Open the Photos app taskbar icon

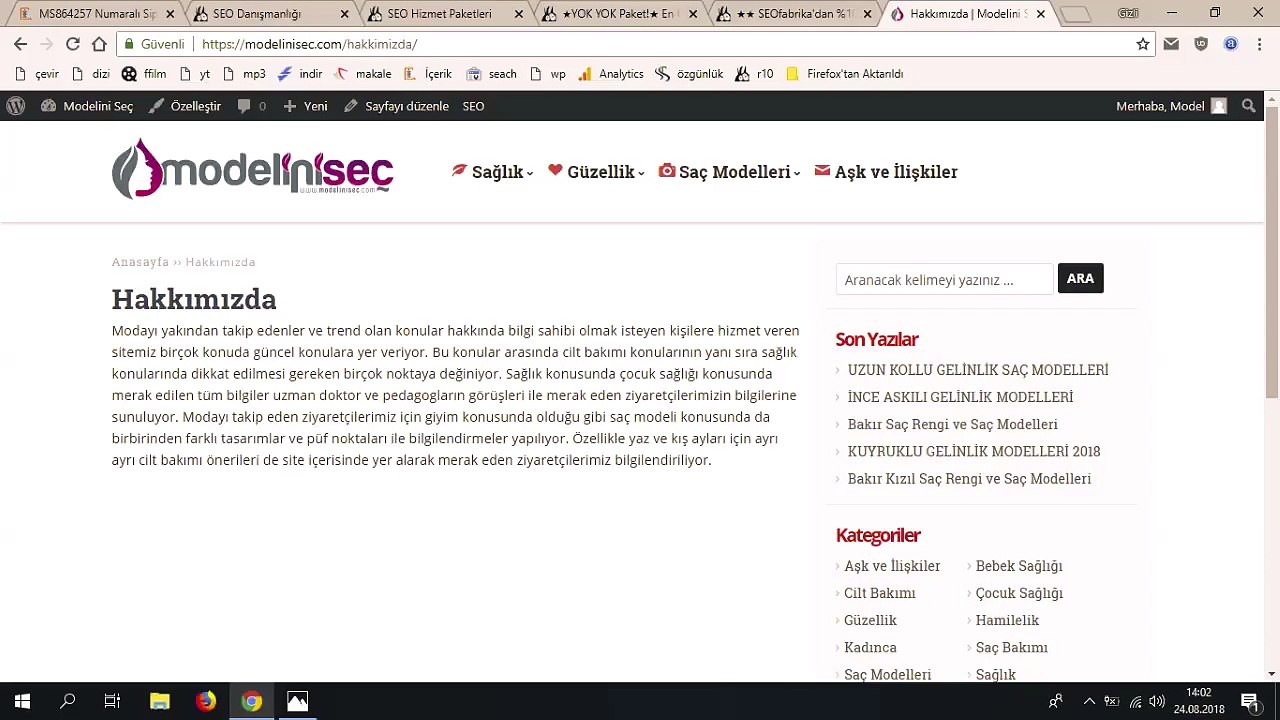297,701
